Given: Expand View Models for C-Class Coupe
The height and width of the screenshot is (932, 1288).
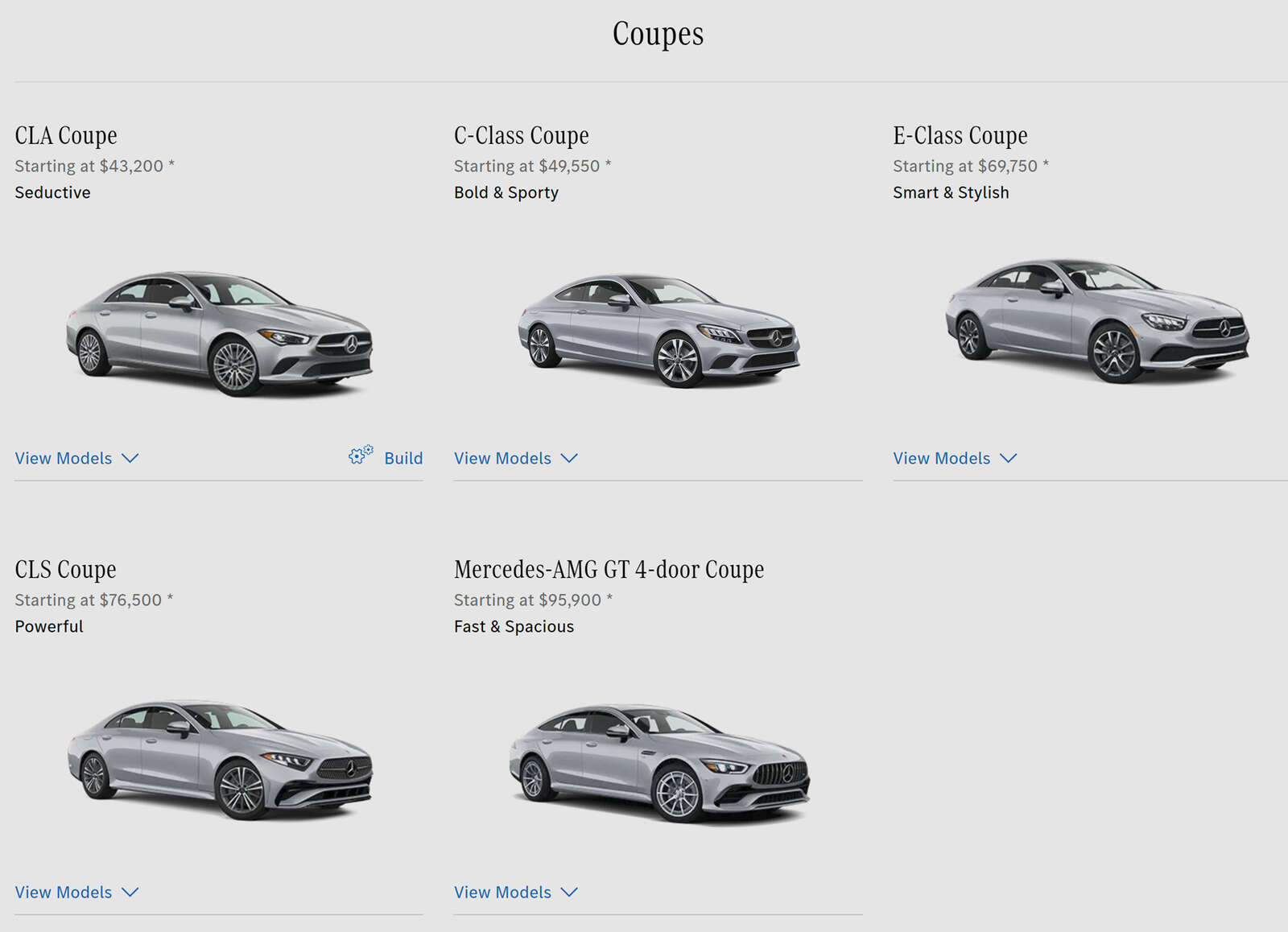Looking at the screenshot, I should point(516,458).
